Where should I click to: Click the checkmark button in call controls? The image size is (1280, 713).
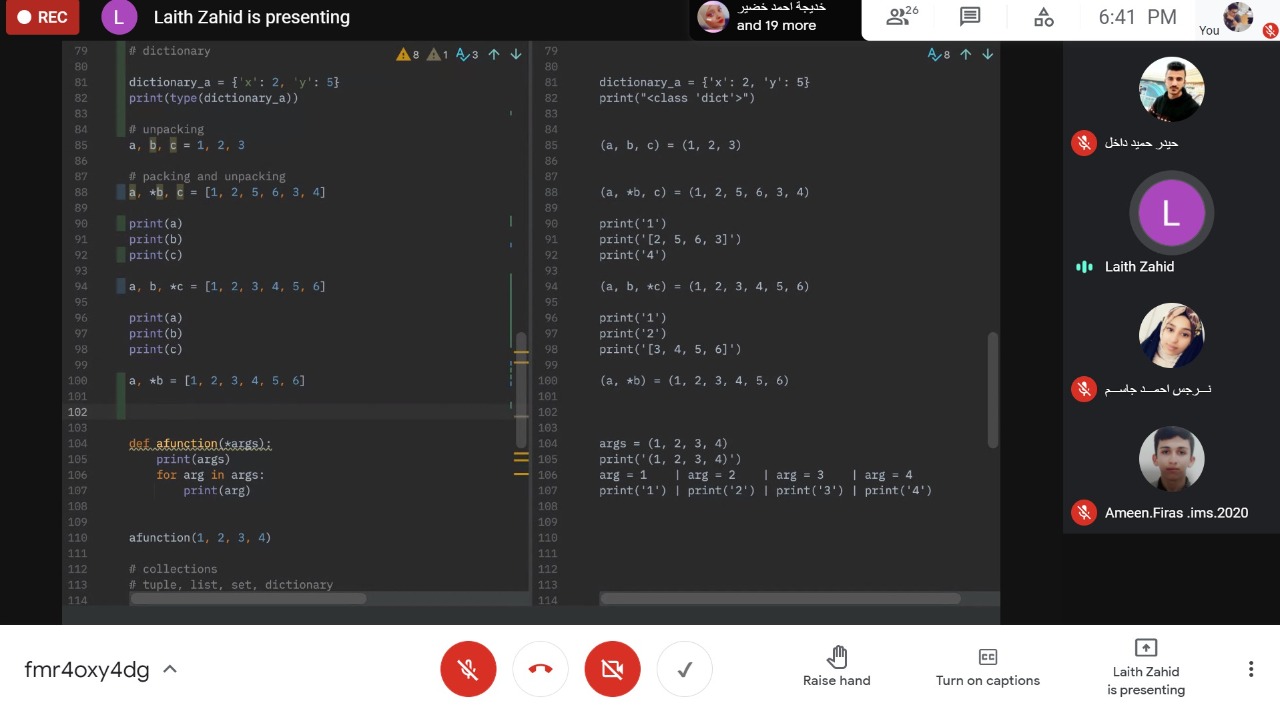click(x=685, y=669)
